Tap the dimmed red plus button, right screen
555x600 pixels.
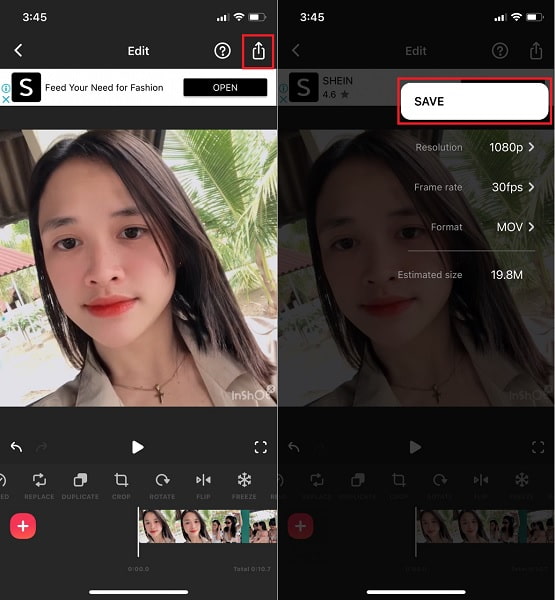coord(300,526)
